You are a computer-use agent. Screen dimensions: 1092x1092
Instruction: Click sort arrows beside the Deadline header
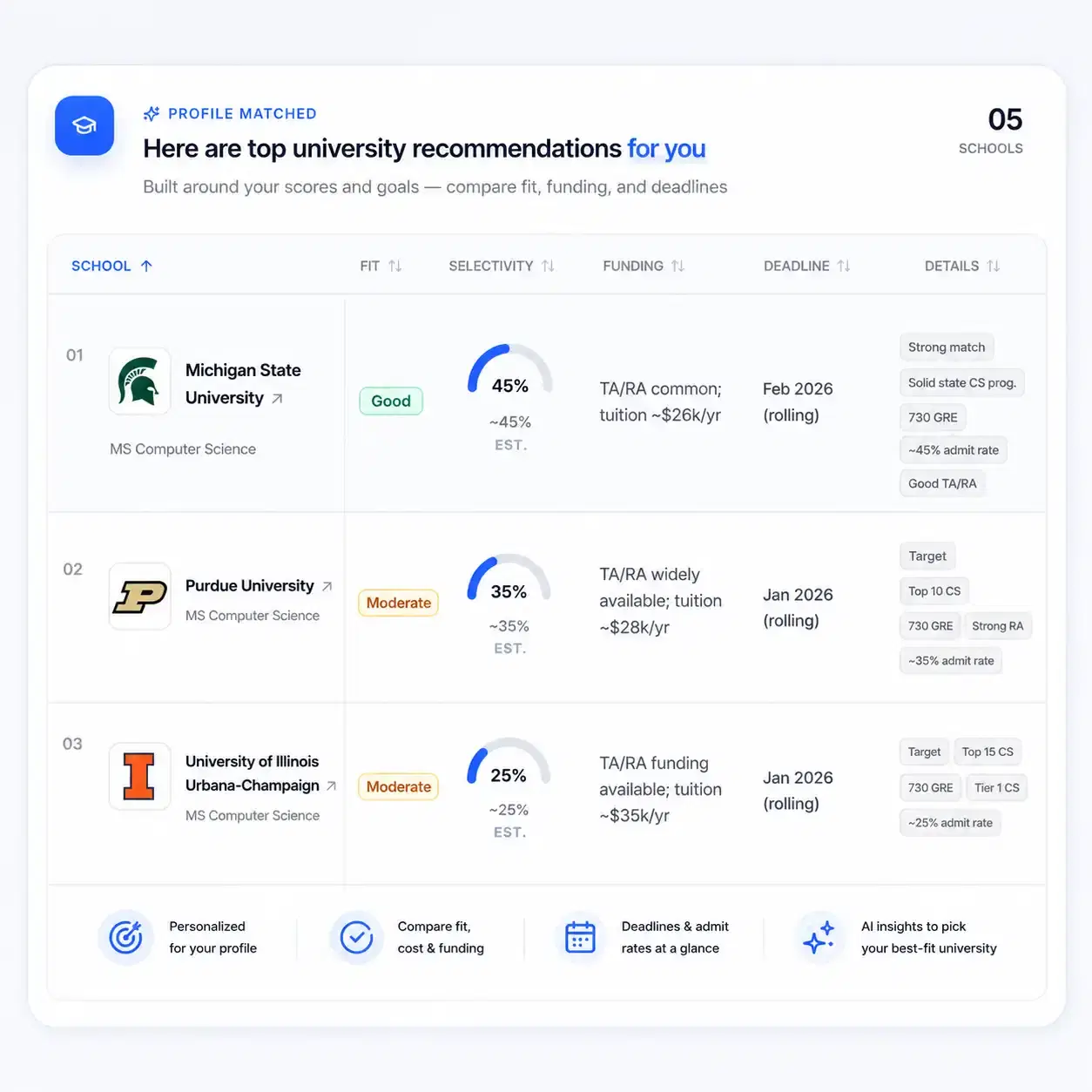pyautogui.click(x=844, y=266)
